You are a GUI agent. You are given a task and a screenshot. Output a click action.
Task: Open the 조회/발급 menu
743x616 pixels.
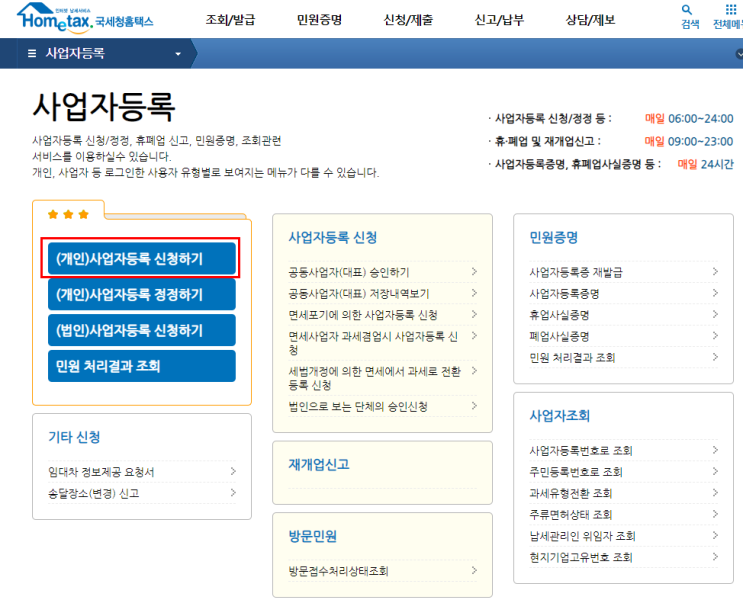(x=230, y=20)
